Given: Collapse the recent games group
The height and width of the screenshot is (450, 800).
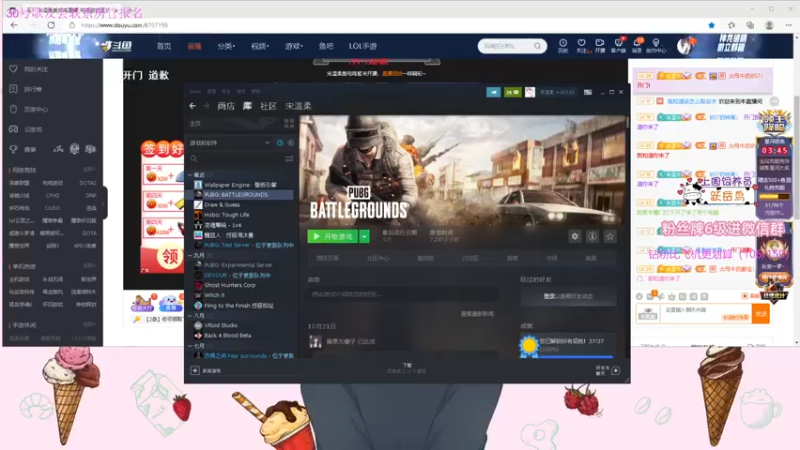Looking at the screenshot, I should pyautogui.click(x=191, y=174).
